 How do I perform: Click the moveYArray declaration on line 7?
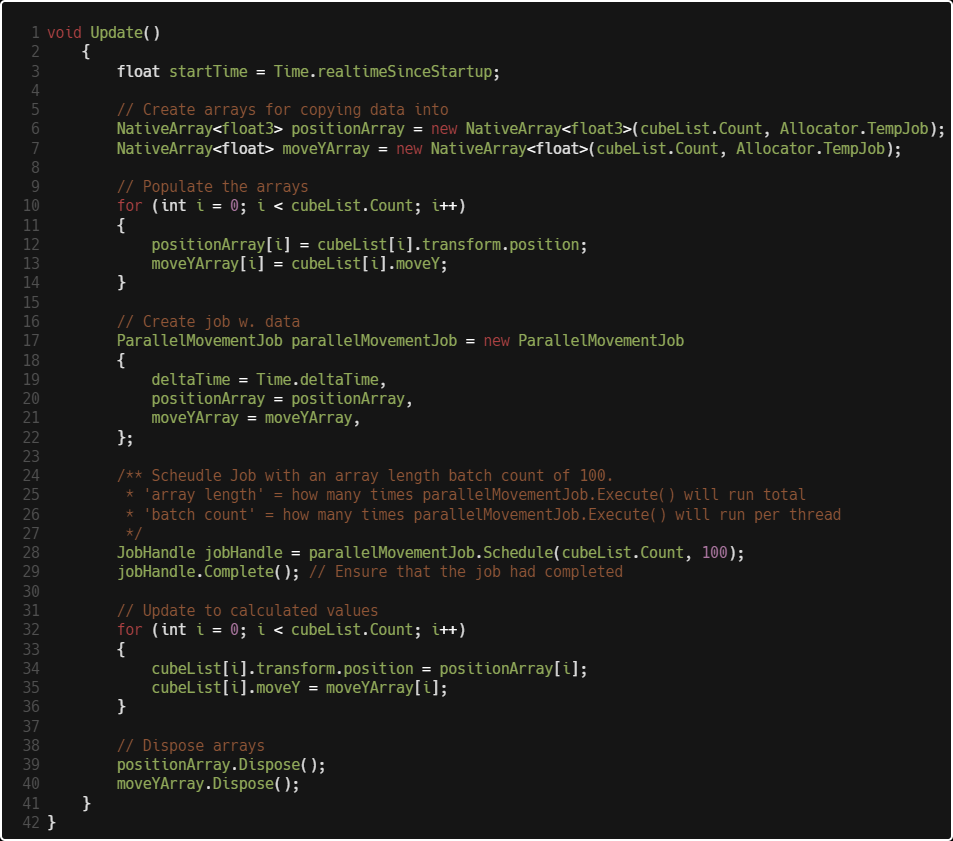(x=326, y=149)
